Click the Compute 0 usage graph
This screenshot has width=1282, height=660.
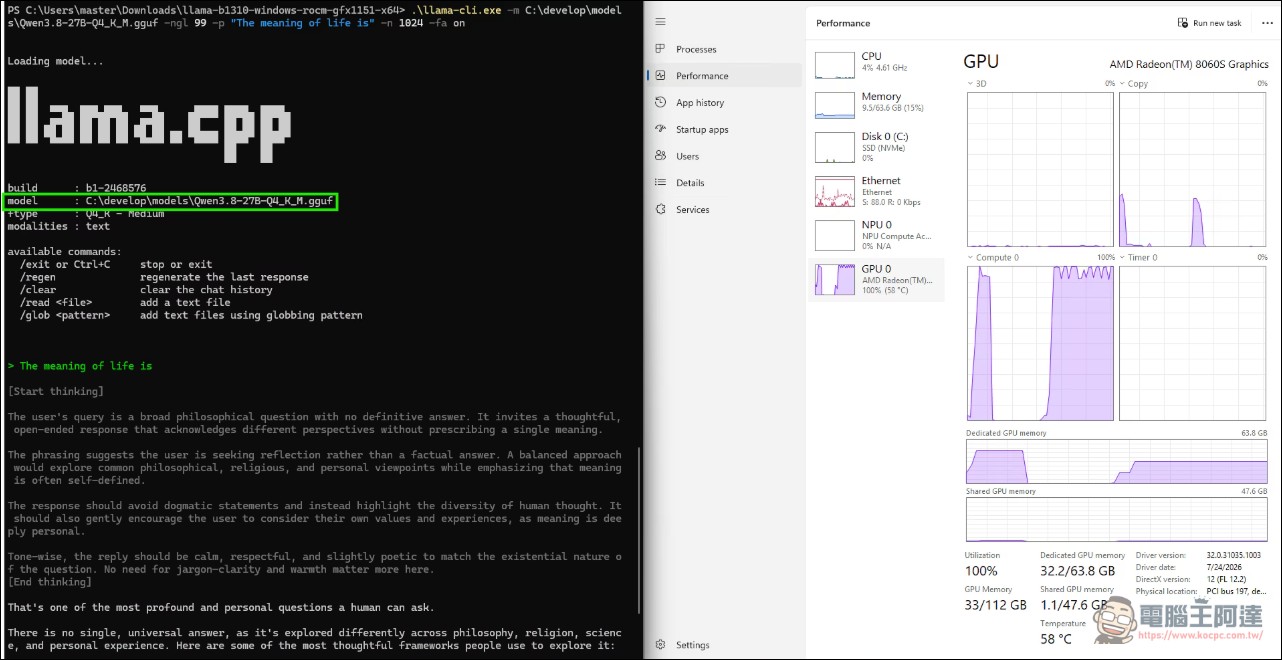point(1040,343)
